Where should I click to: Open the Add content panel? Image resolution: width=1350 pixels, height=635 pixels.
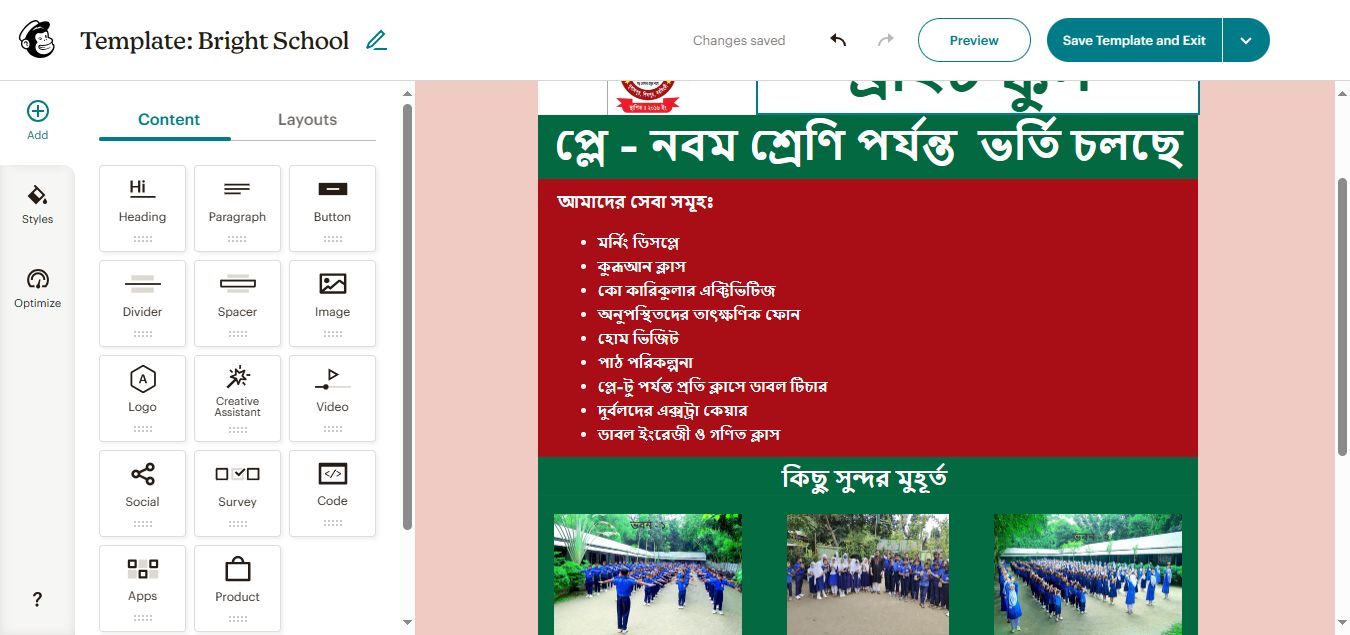(x=37, y=120)
